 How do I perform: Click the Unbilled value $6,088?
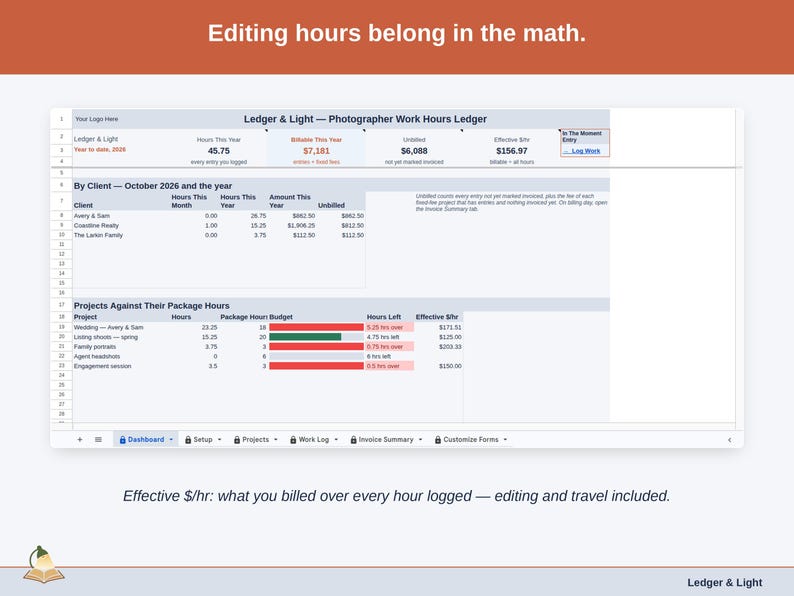tap(414, 151)
